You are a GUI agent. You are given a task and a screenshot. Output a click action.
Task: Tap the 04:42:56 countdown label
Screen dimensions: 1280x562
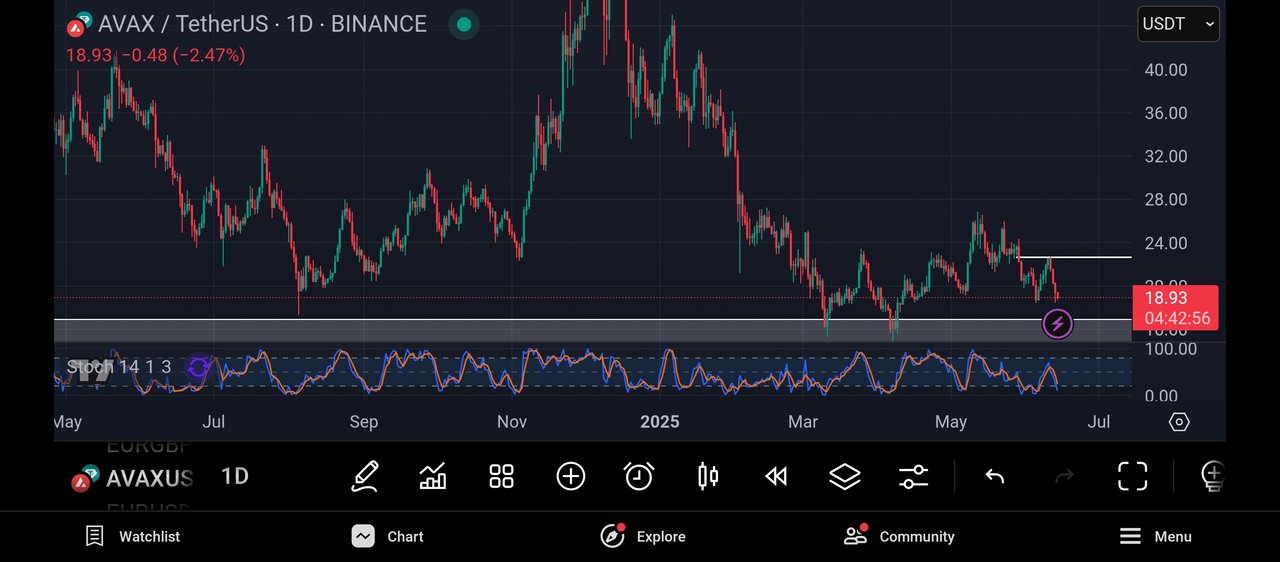1177,319
